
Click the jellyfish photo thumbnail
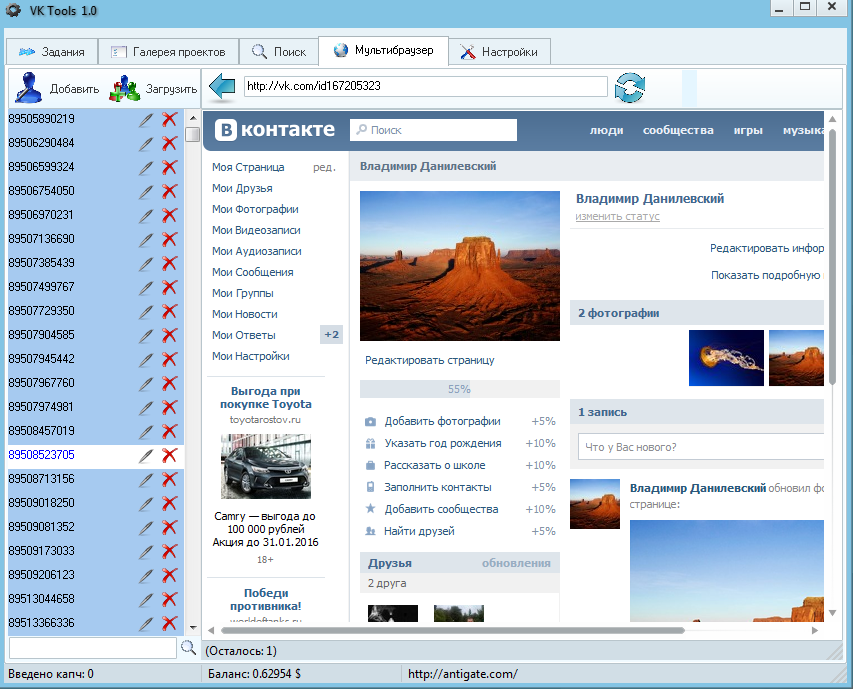tap(726, 358)
